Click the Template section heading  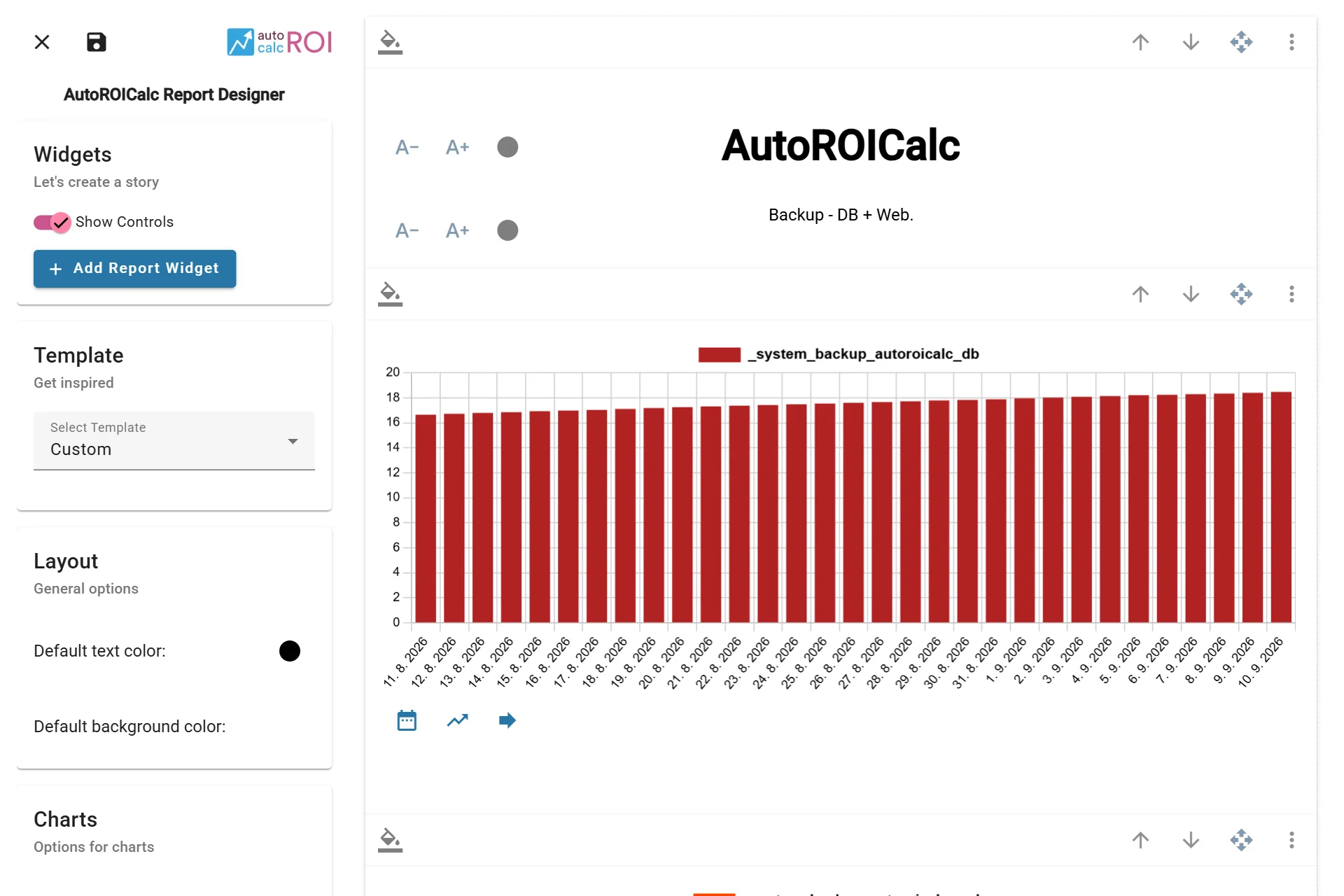[78, 356]
